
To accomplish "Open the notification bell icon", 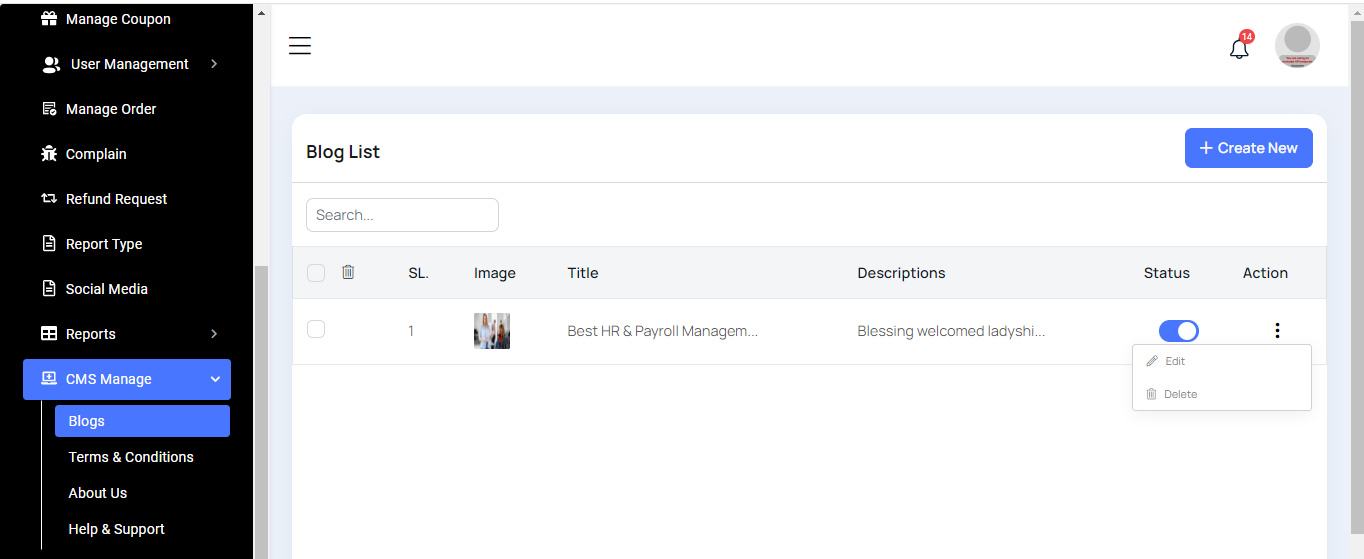I will tap(1239, 48).
